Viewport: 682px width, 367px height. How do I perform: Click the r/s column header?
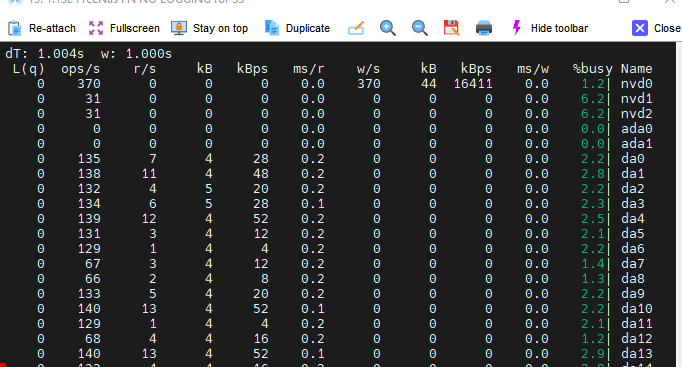145,69
